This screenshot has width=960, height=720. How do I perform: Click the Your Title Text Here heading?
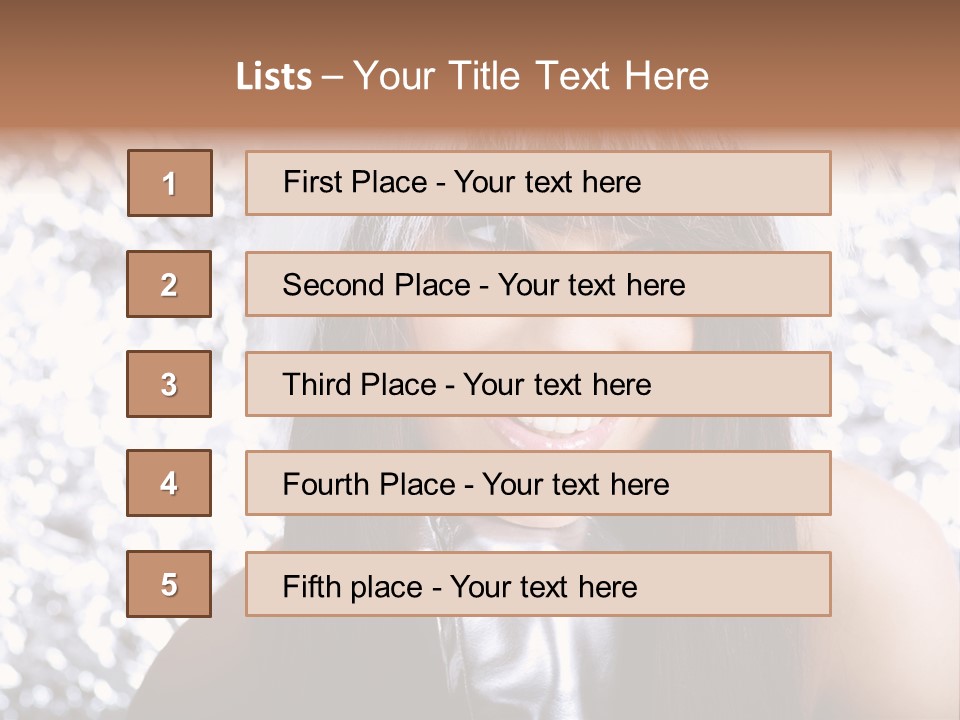tap(531, 76)
